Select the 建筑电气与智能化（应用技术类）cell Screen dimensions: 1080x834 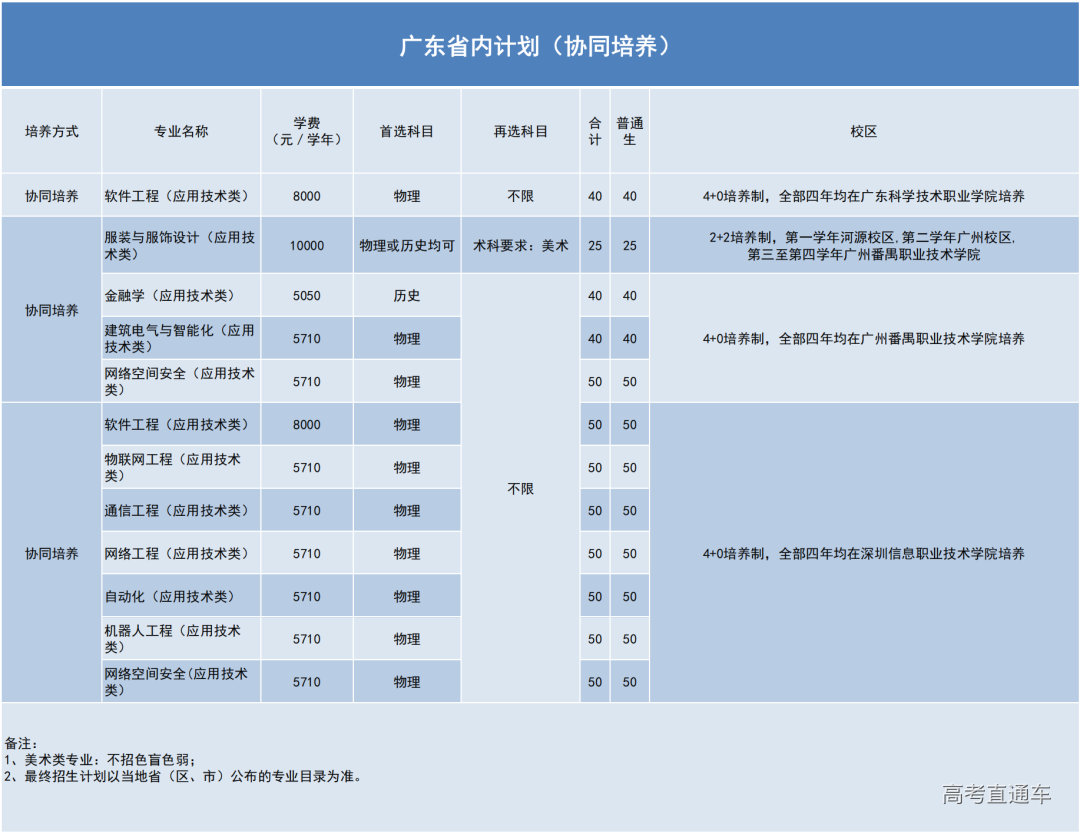click(179, 338)
